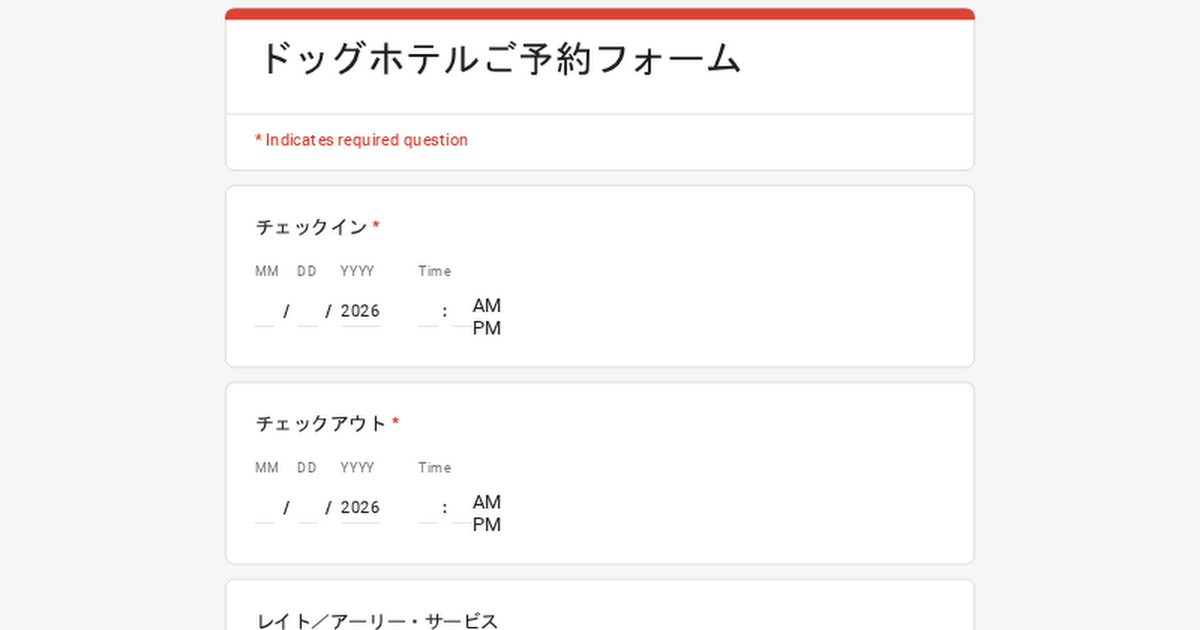This screenshot has height=630, width=1200.
Task: Click the check-in month (MM) field
Action: (265, 311)
